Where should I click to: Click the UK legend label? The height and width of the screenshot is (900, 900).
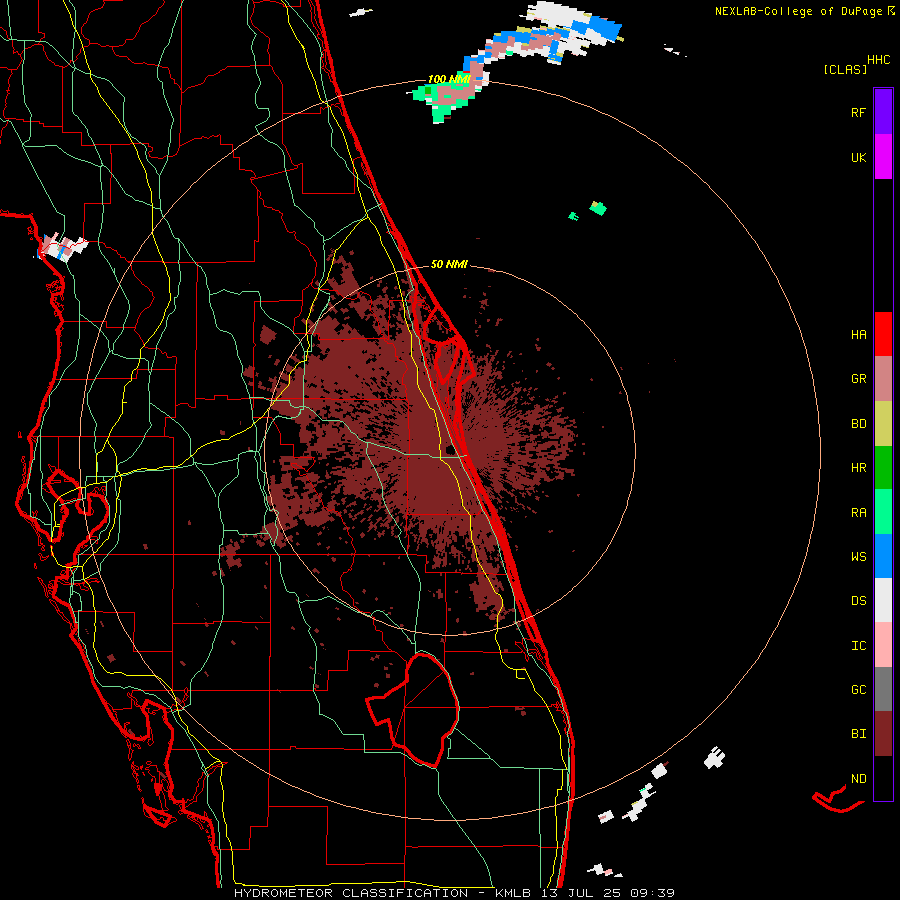click(858, 157)
